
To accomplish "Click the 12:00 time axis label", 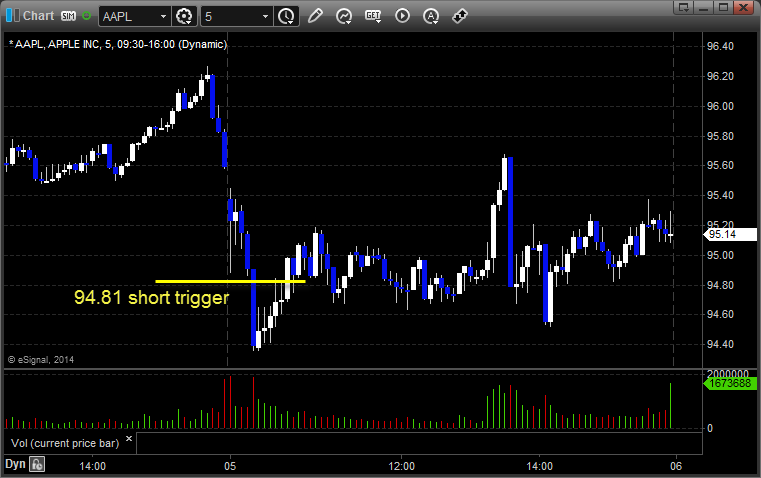I will pos(401,466).
